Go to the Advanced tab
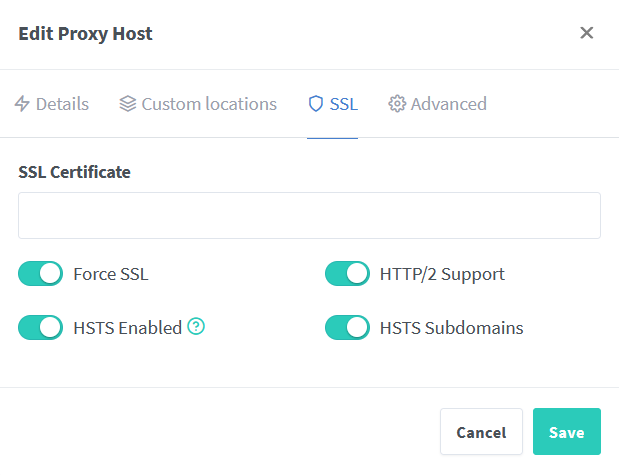Viewport: 619px width, 475px height. 448,104
